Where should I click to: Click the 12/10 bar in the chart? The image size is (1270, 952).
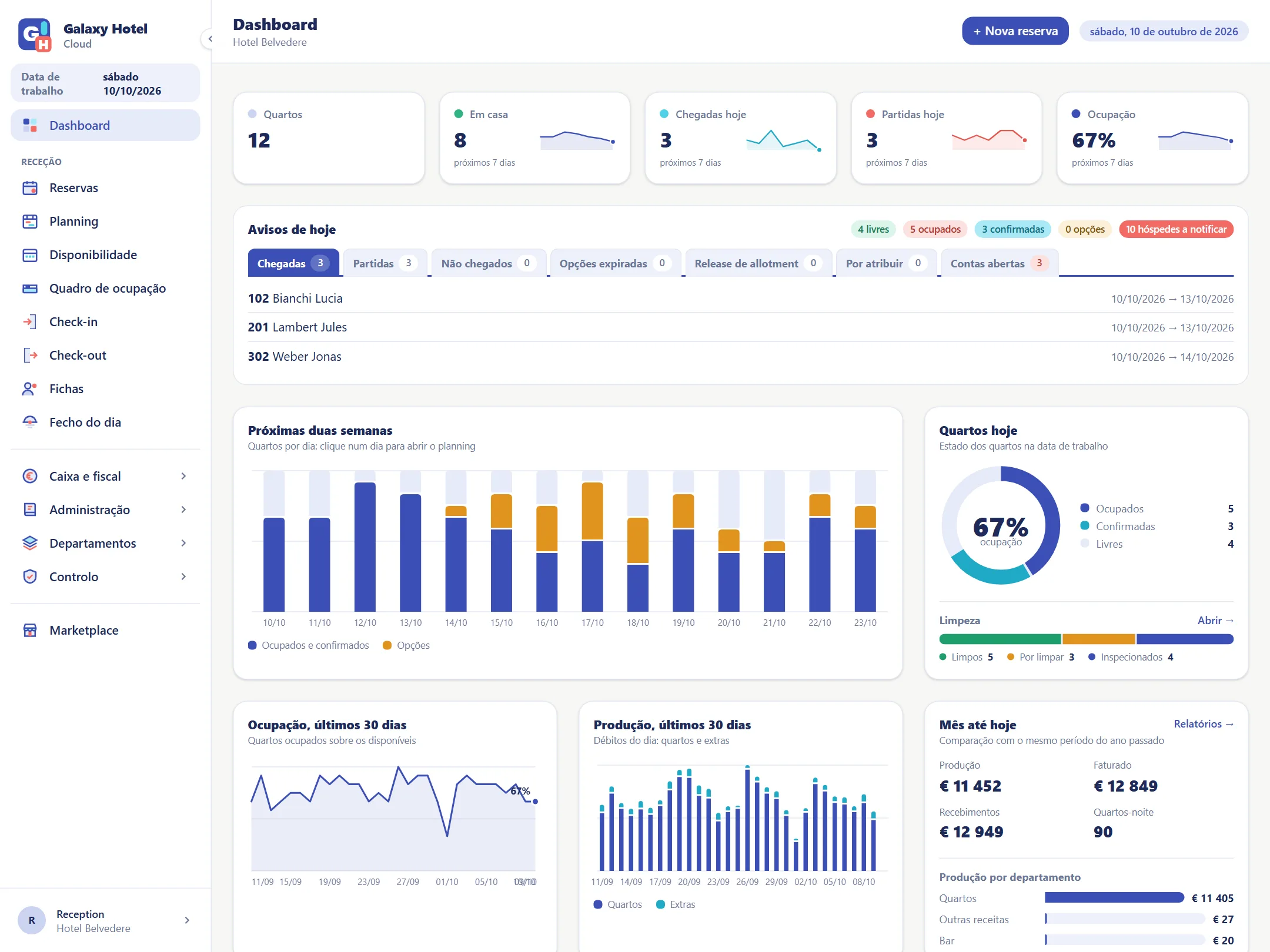point(365,547)
